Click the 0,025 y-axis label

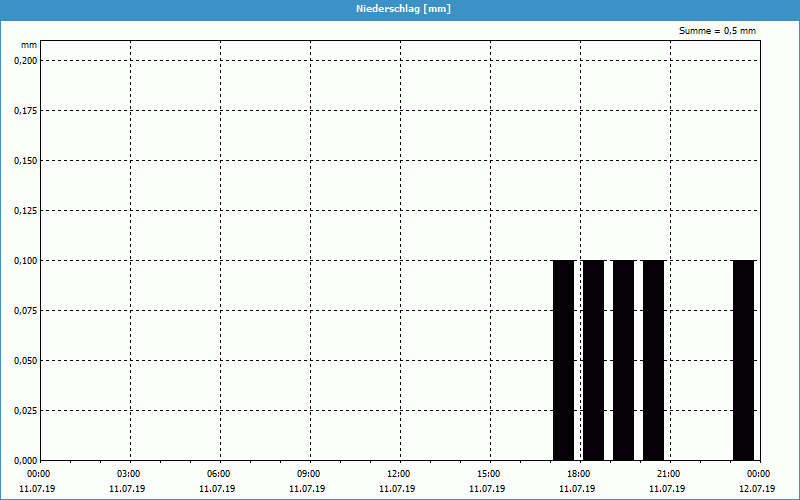click(x=26, y=411)
